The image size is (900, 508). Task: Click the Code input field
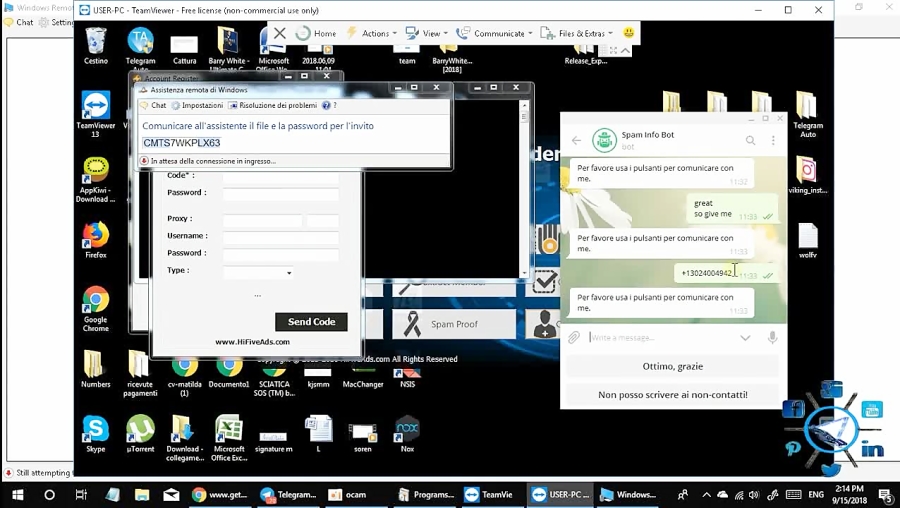(281, 177)
